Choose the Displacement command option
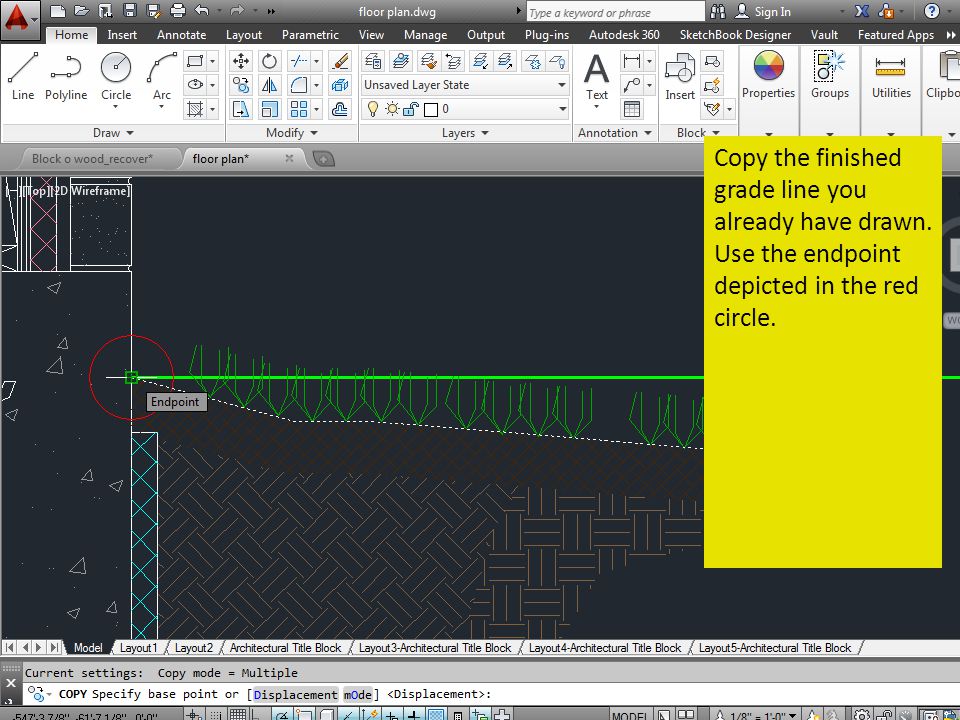 click(295, 694)
